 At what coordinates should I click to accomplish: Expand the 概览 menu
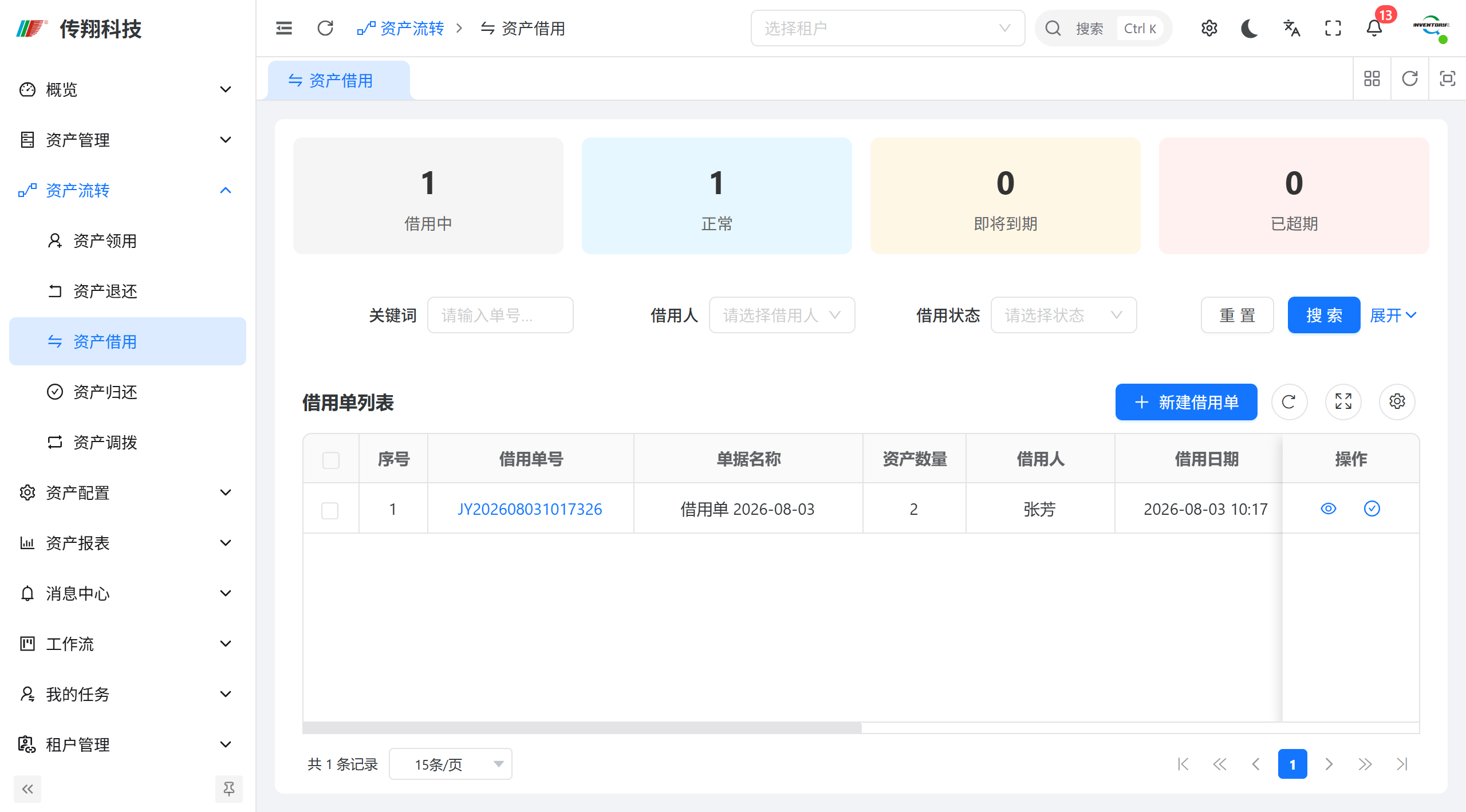click(x=127, y=89)
